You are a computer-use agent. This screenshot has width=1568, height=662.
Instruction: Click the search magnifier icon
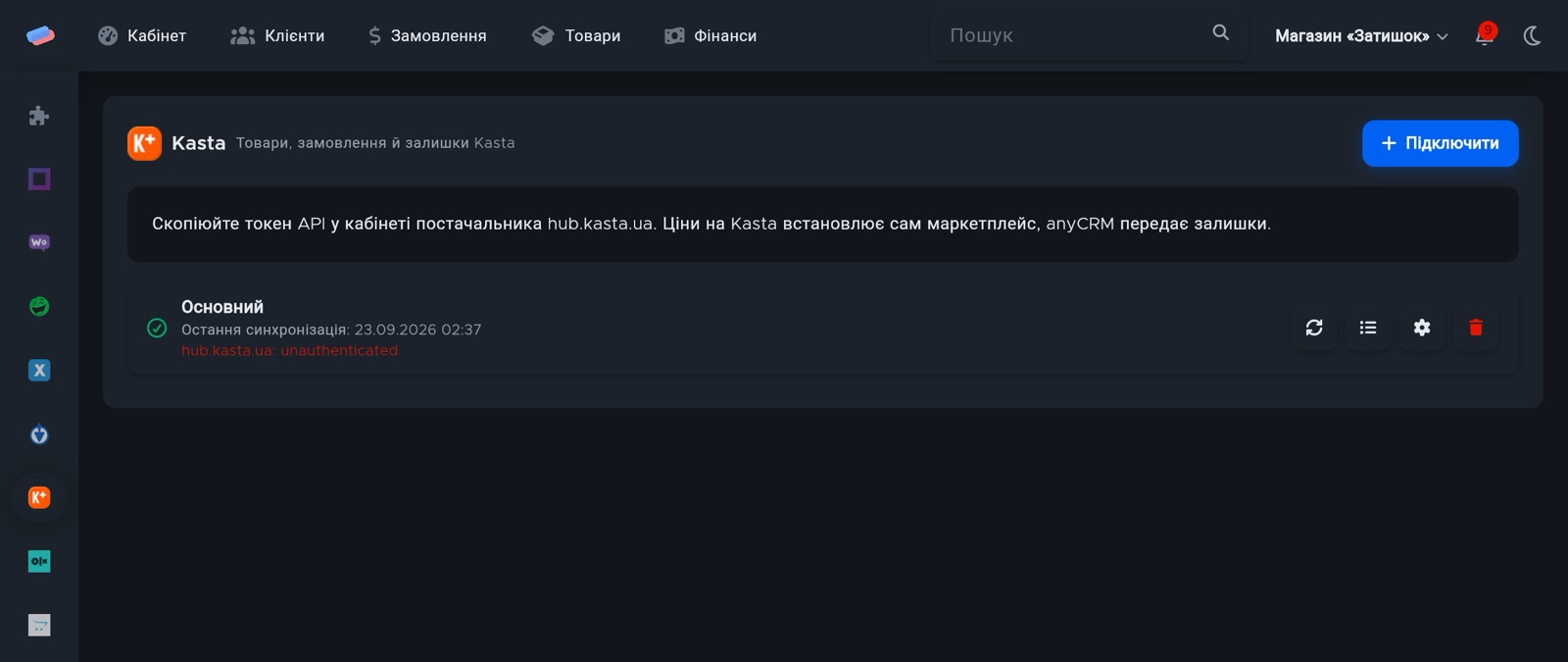(x=1220, y=32)
